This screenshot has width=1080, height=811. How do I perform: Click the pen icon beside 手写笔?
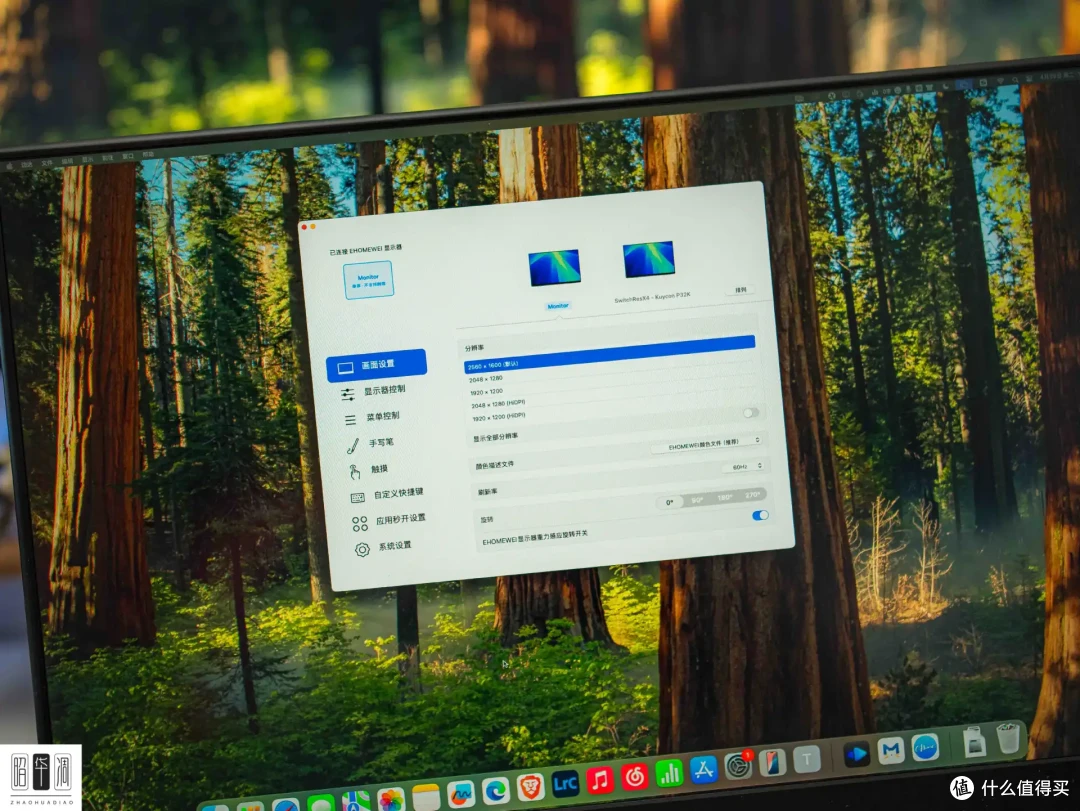(x=353, y=446)
